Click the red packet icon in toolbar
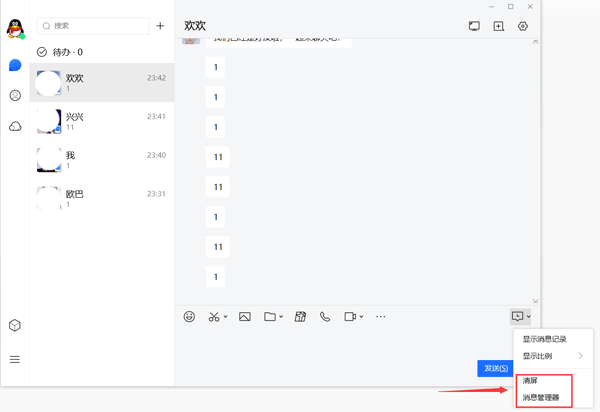Viewport: 600px width, 412px height. point(300,316)
